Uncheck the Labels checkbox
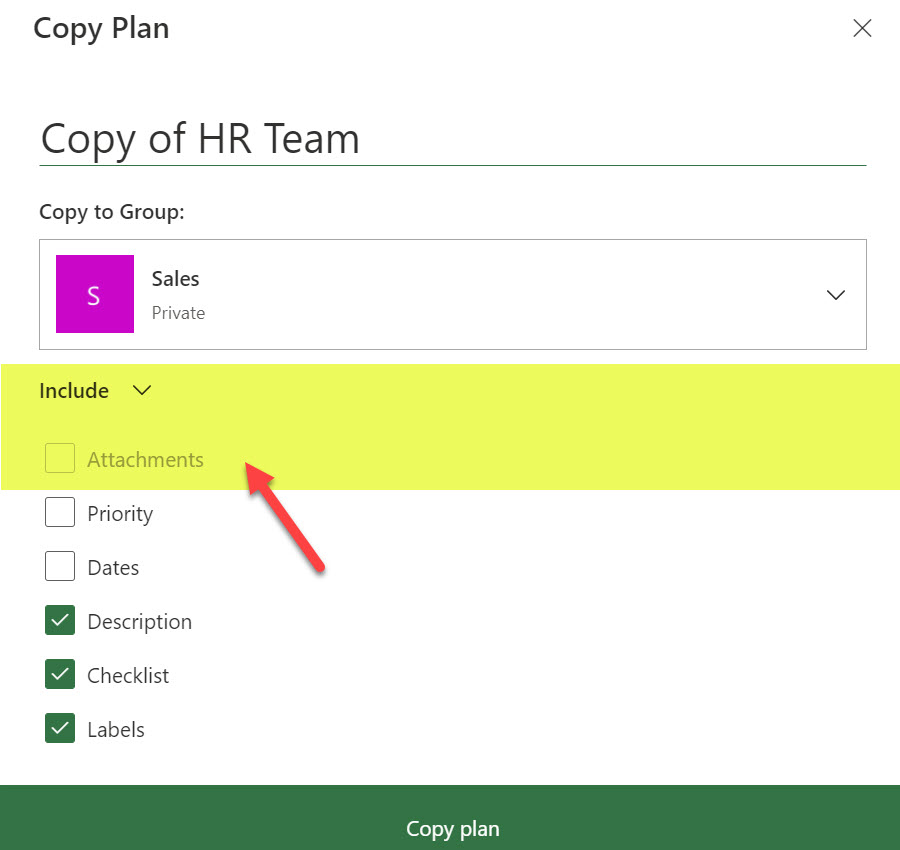The height and width of the screenshot is (850, 900). tap(59, 727)
